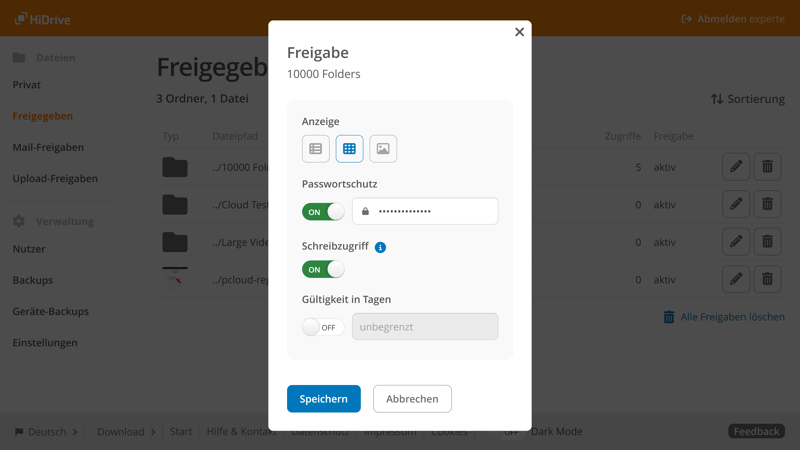
Task: Go to Backups in the sidebar
Action: tap(33, 280)
